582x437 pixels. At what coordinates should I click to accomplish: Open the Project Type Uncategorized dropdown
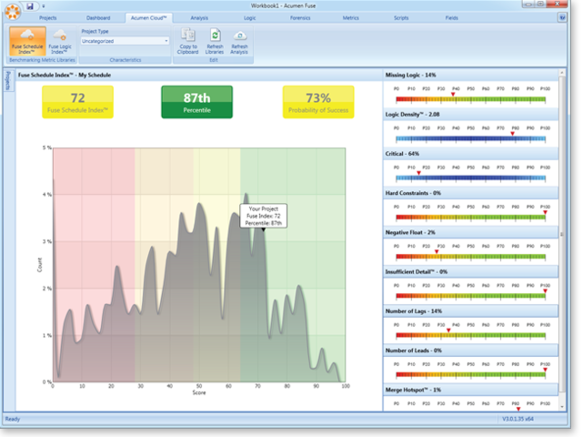(x=125, y=41)
